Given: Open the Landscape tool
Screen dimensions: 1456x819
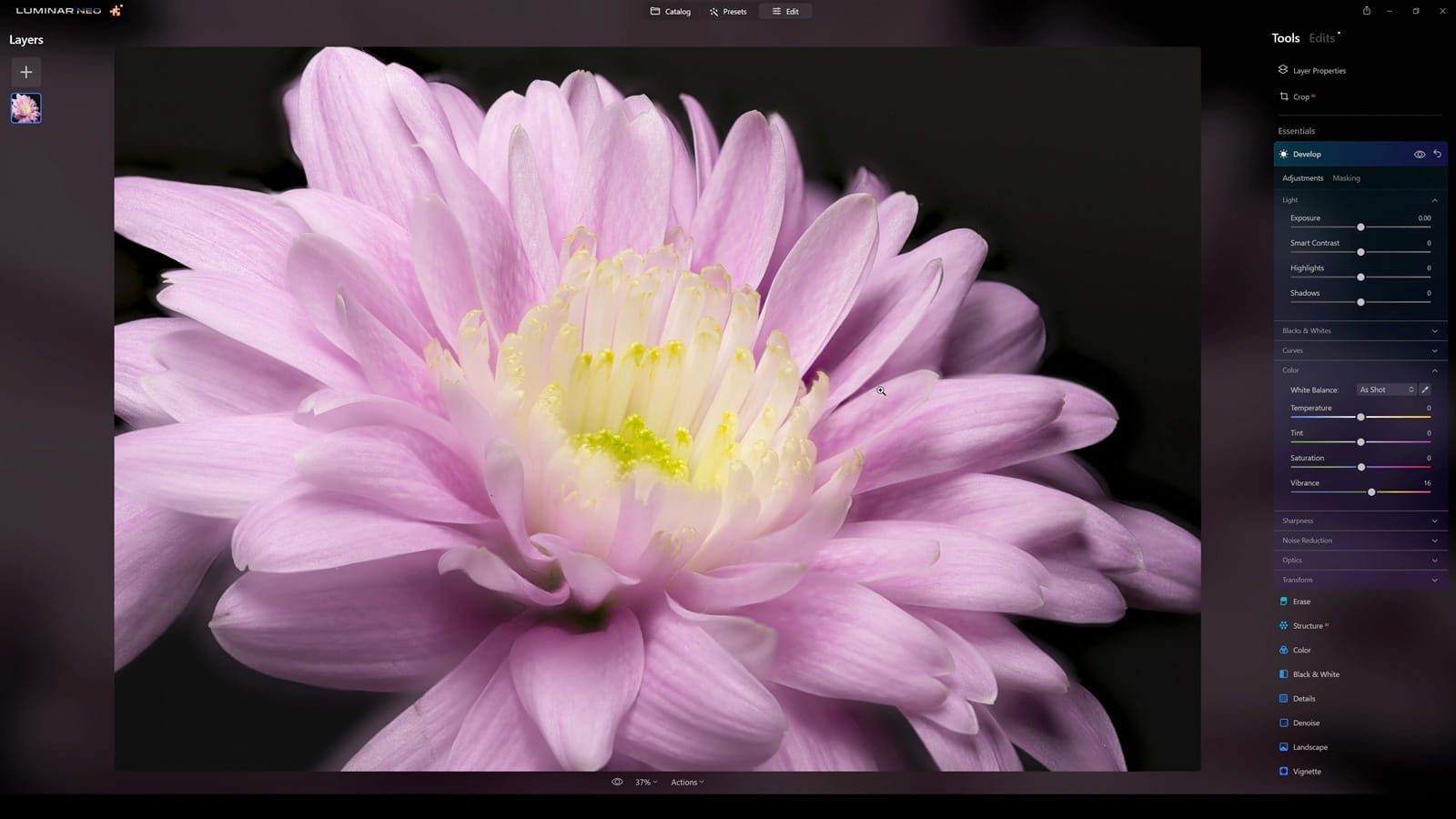Looking at the screenshot, I should (1303, 747).
